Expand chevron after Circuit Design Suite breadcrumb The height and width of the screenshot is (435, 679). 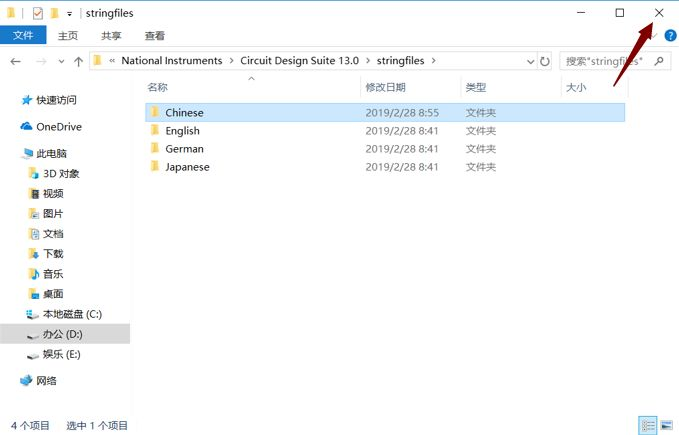tap(368, 61)
